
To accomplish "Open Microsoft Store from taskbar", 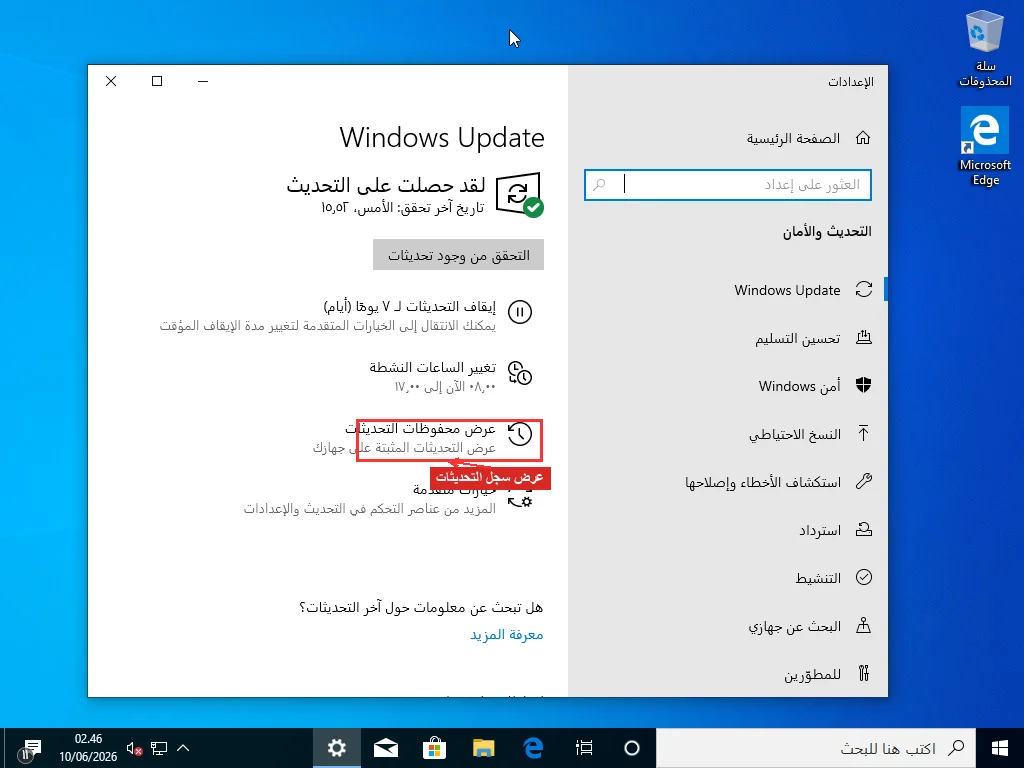I will [x=434, y=748].
